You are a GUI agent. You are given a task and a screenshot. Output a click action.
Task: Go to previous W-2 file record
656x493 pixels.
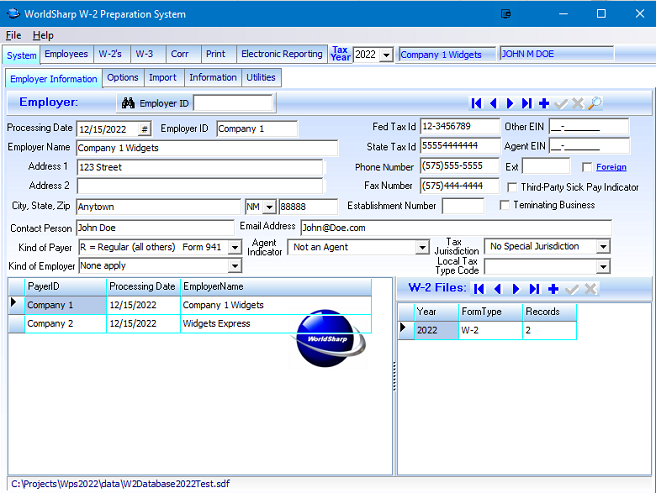pos(497,289)
